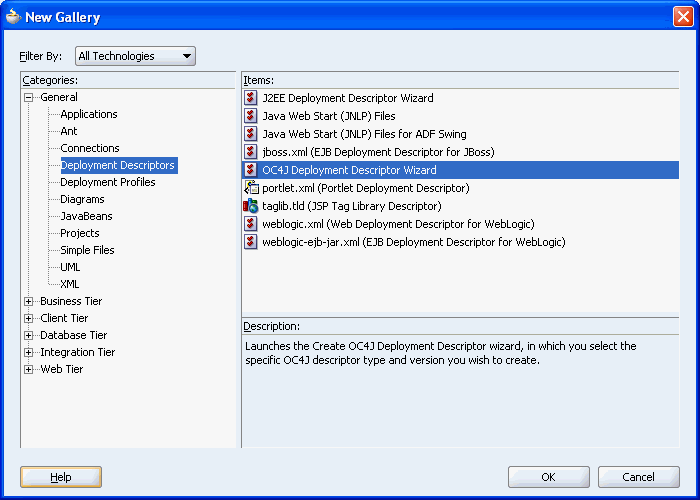Open the Filter By All Technologies dropdown
700x500 pixels.
tap(135, 56)
